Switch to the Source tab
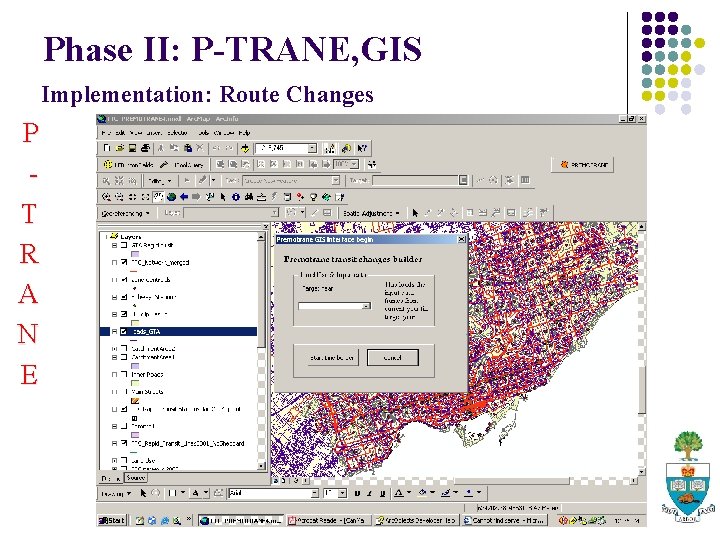Image resolution: width=720 pixels, height=540 pixels. coord(136,478)
